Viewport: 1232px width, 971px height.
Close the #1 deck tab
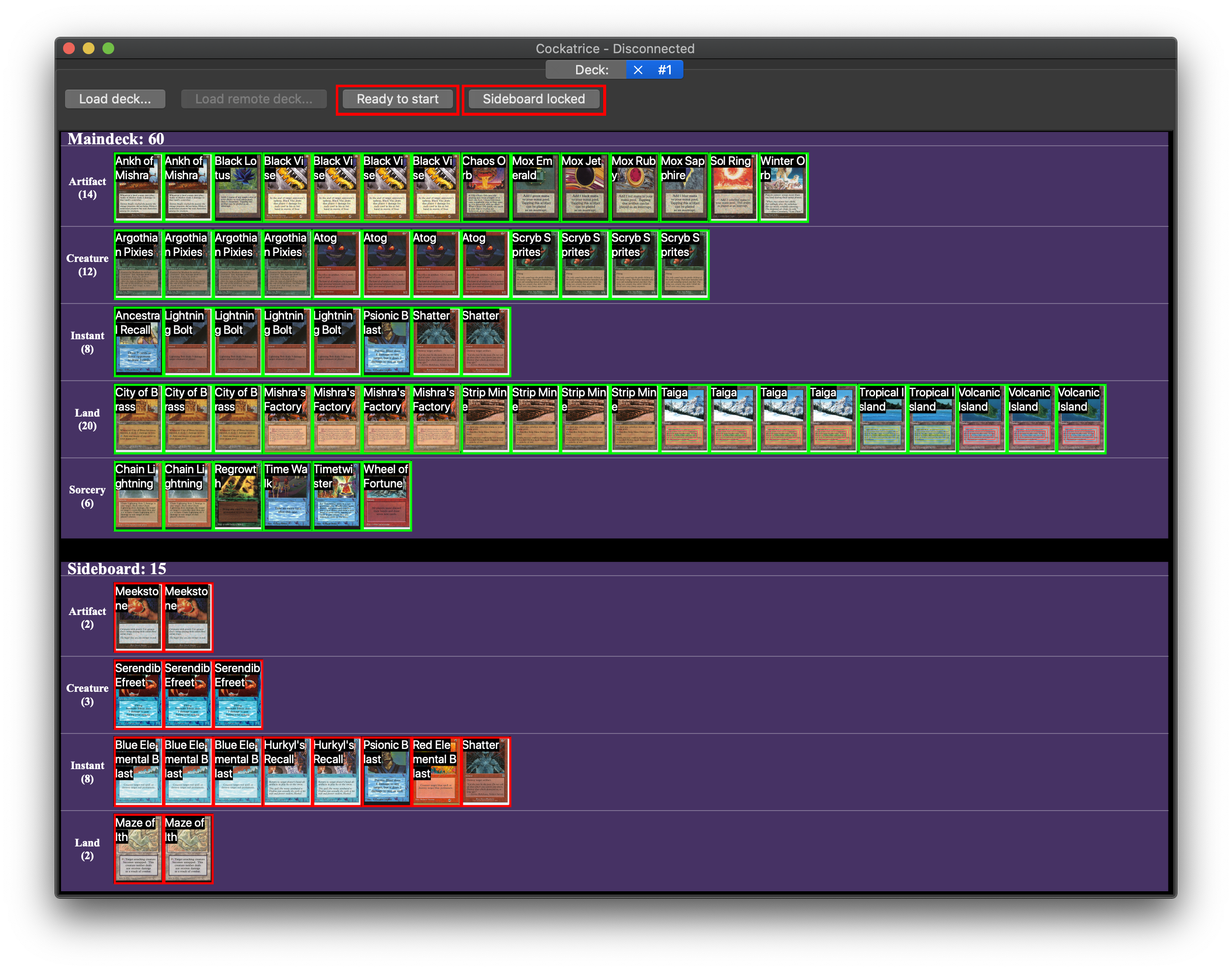638,70
